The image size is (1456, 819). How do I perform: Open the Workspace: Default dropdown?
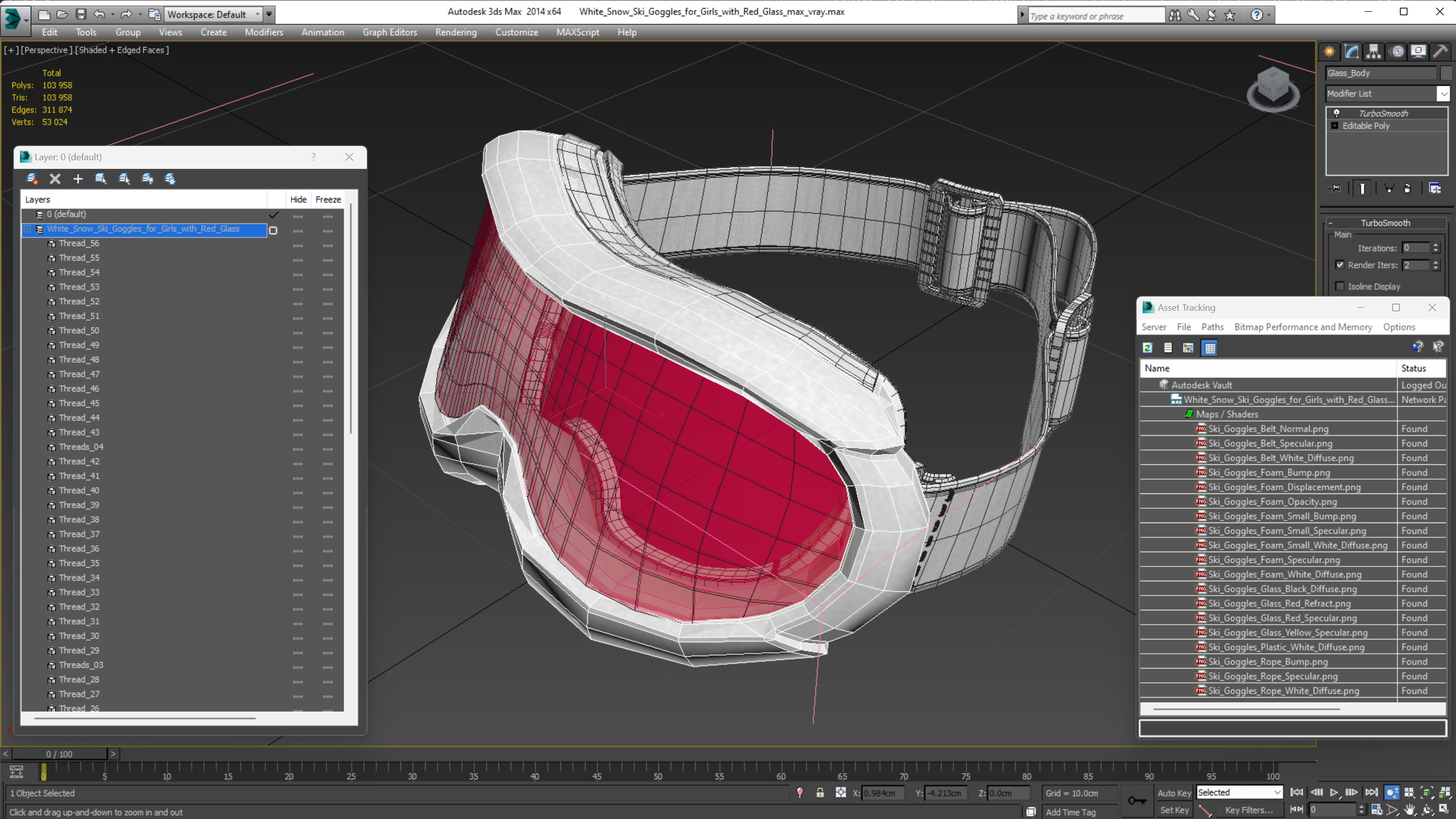214,14
